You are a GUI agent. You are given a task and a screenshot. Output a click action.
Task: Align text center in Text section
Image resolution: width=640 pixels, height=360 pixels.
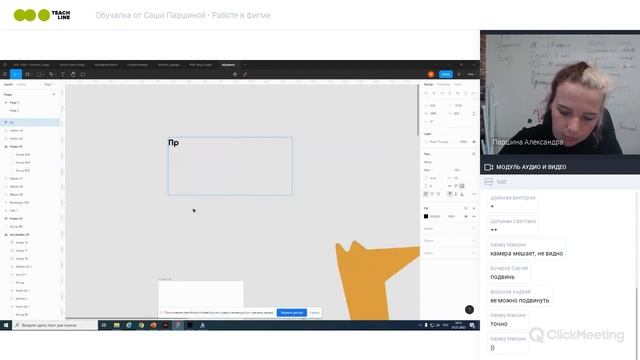coord(432,194)
